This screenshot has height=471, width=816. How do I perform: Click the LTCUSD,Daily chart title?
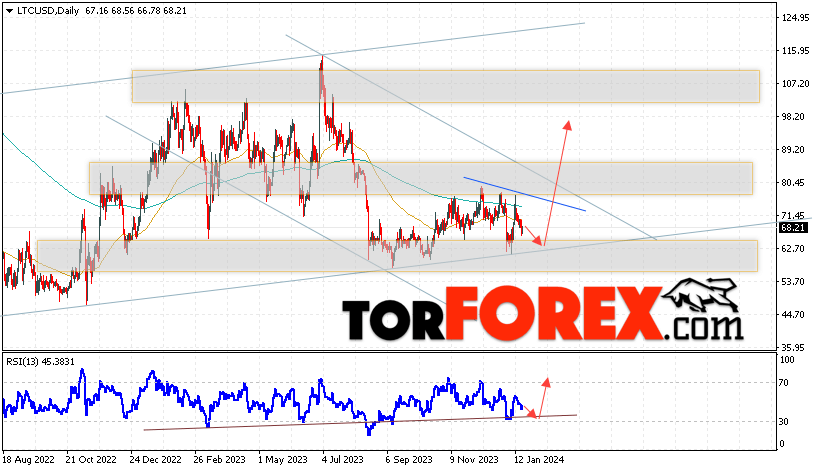coord(48,10)
